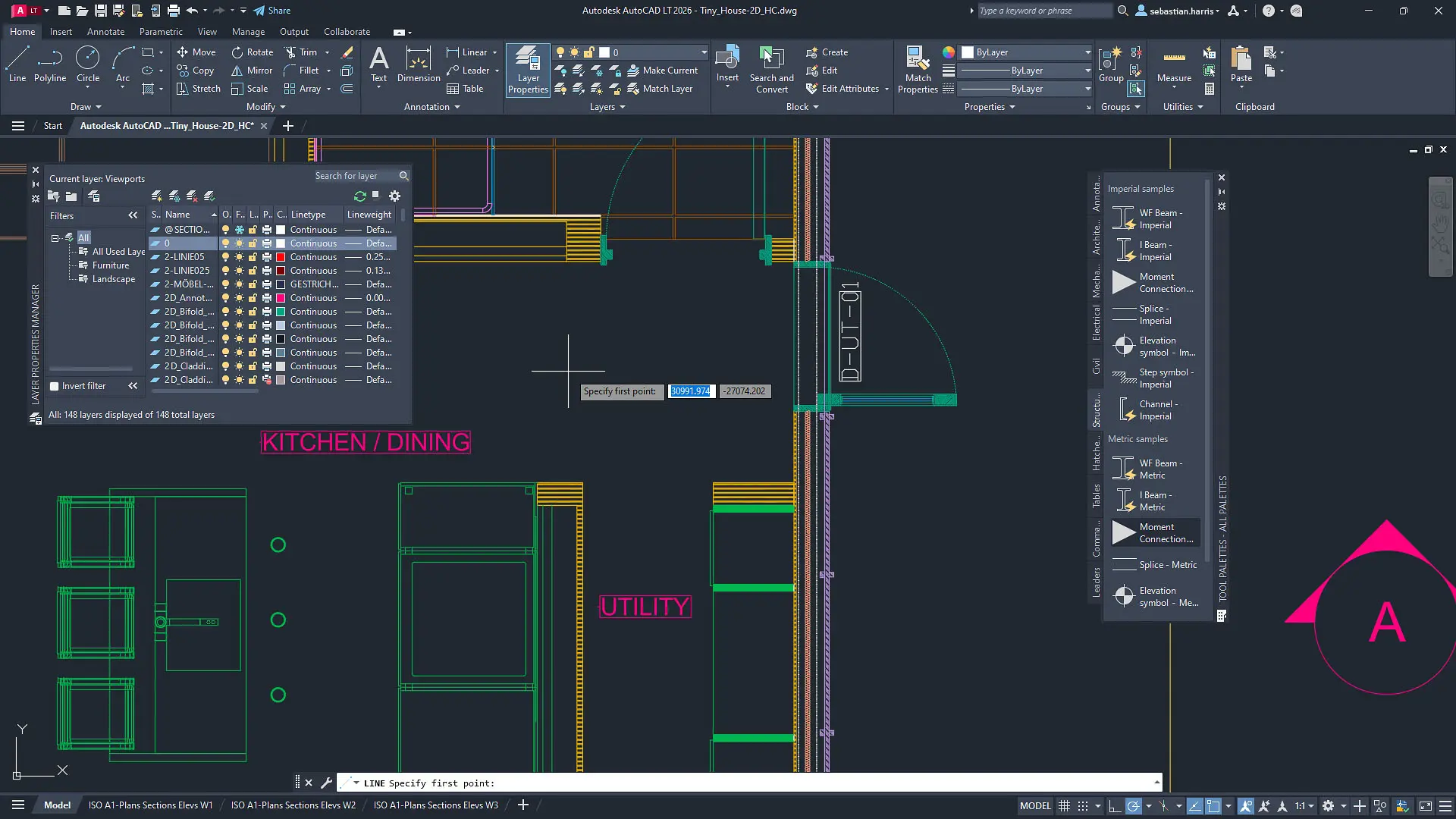Expand the Annotation panel dropdown
Viewport: 1456px width, 819px height.
457,107
